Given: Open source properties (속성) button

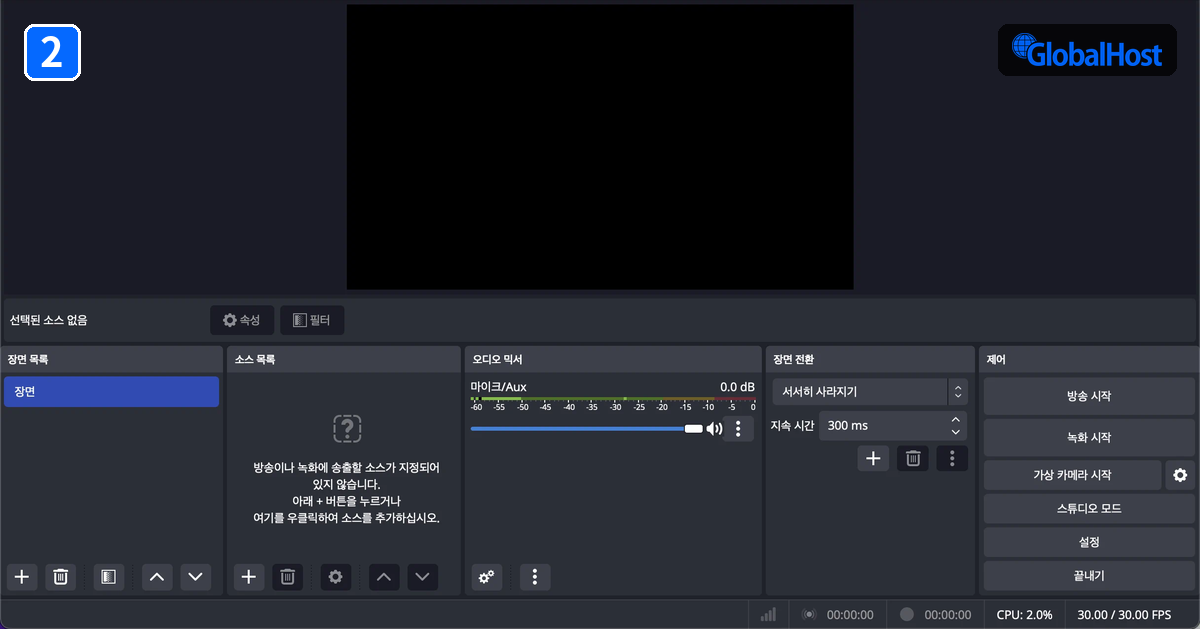Looking at the screenshot, I should [x=242, y=320].
